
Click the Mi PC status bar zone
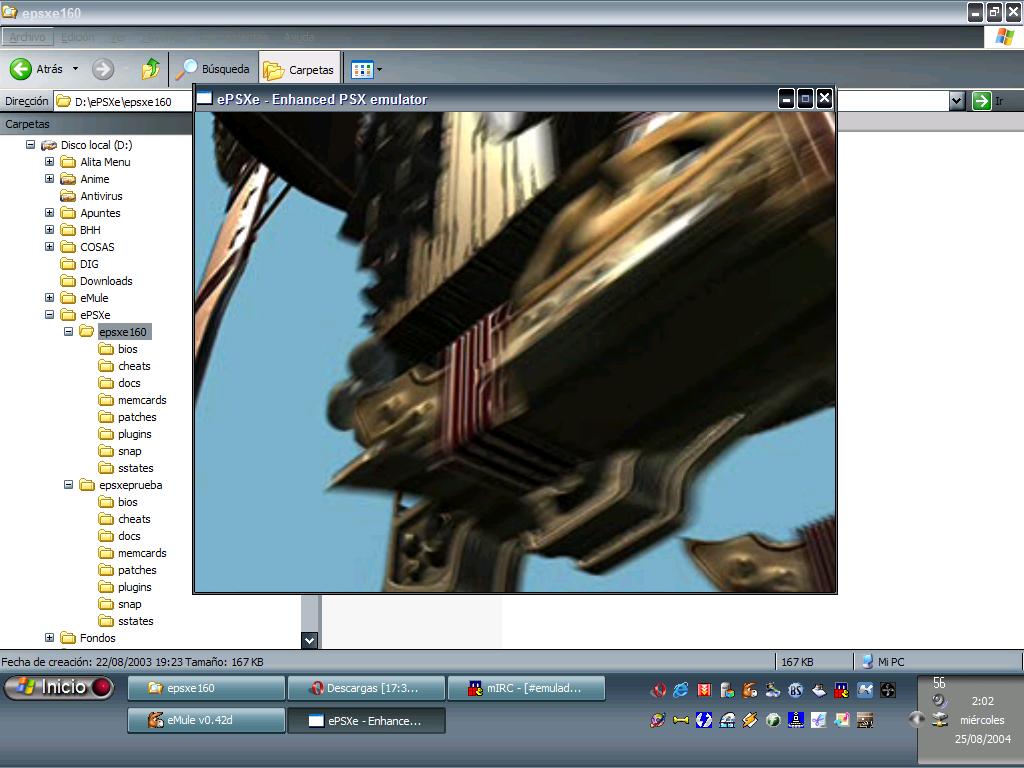pos(937,662)
